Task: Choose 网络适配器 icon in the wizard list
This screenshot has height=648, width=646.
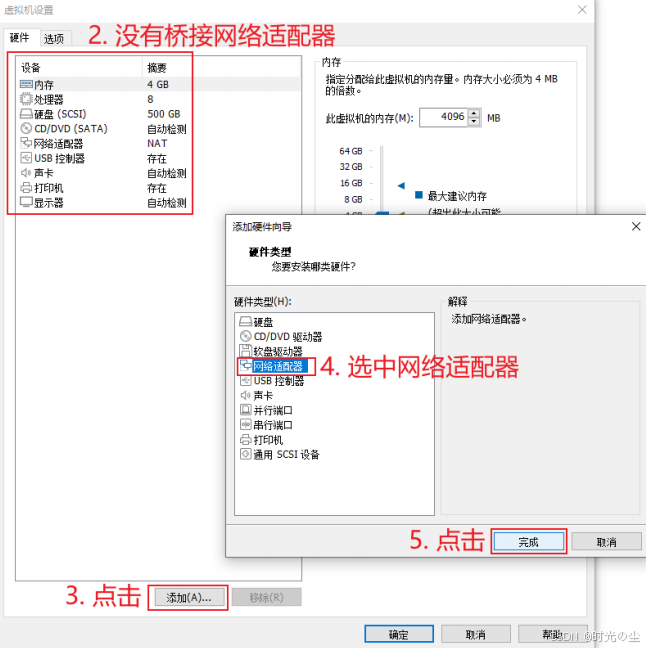Action: (x=246, y=366)
